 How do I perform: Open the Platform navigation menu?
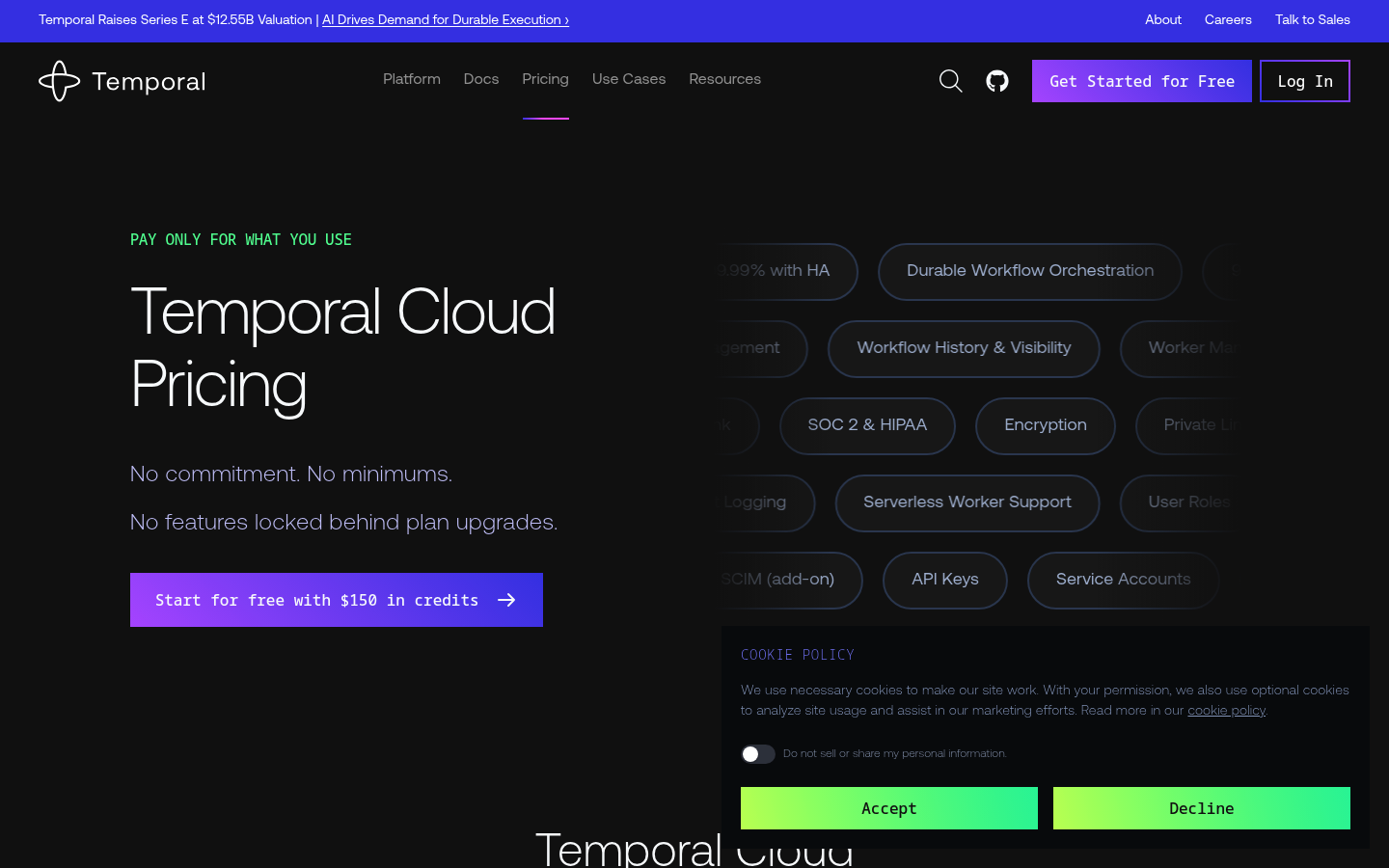[412, 79]
